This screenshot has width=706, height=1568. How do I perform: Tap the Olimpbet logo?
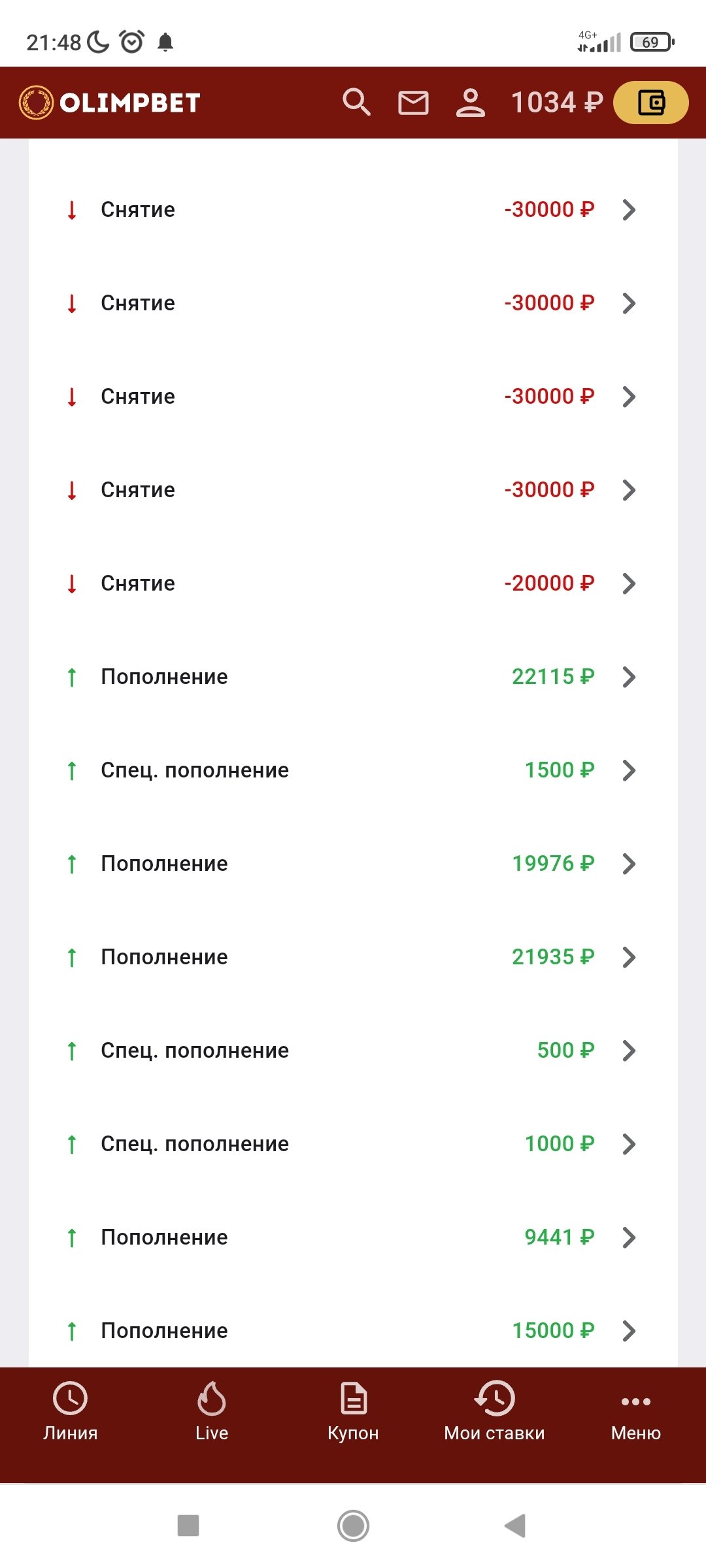coord(110,103)
